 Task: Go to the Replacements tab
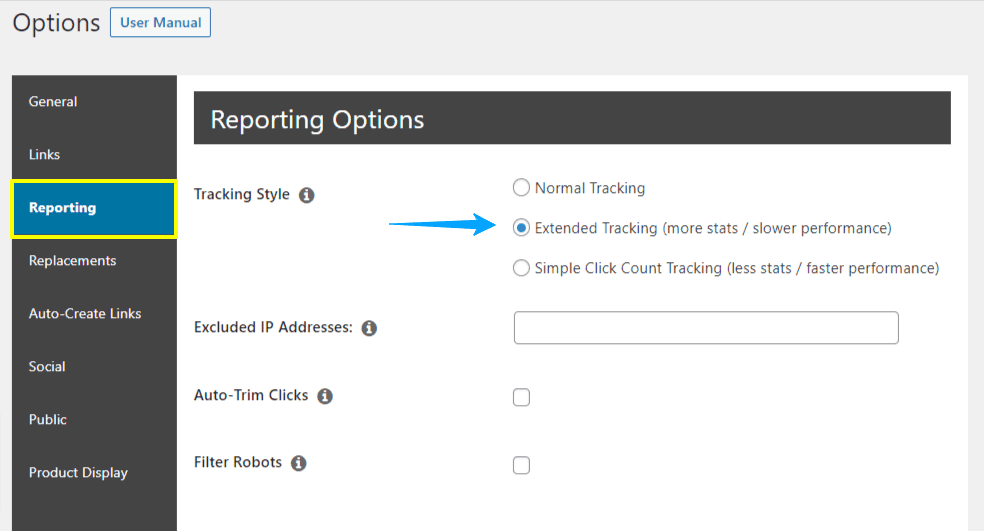tap(94, 260)
